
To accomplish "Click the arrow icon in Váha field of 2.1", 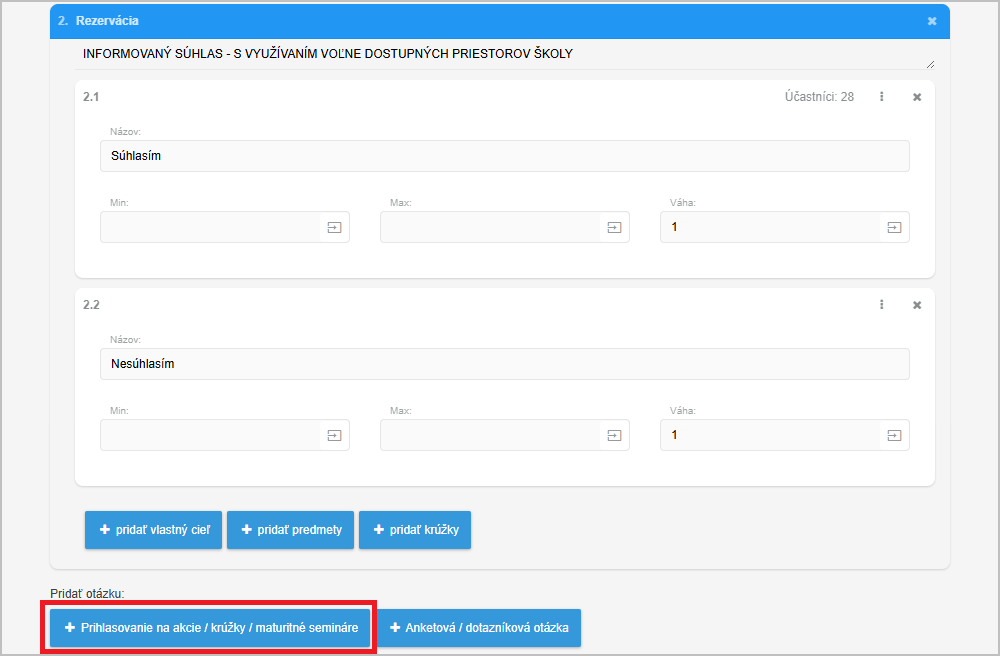I will (x=894, y=227).
